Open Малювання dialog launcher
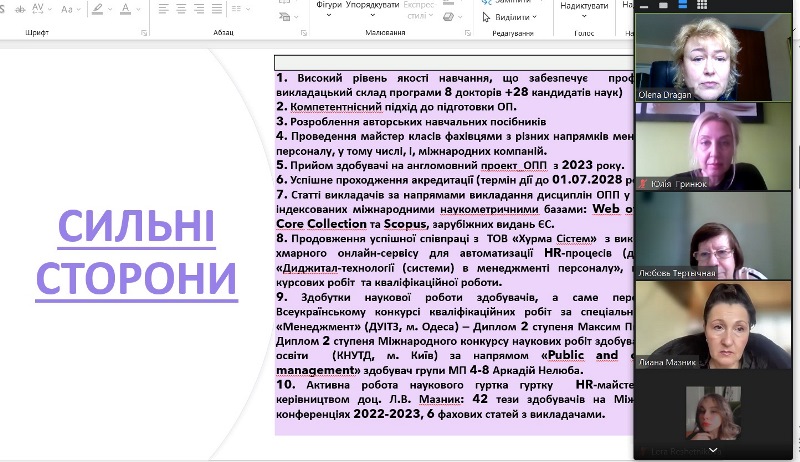The height and width of the screenshot is (462, 800). click(468, 33)
